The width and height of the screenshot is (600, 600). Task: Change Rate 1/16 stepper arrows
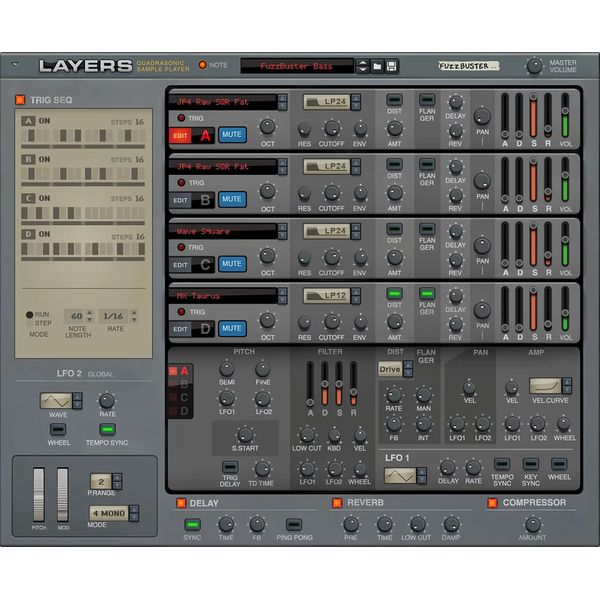134,316
